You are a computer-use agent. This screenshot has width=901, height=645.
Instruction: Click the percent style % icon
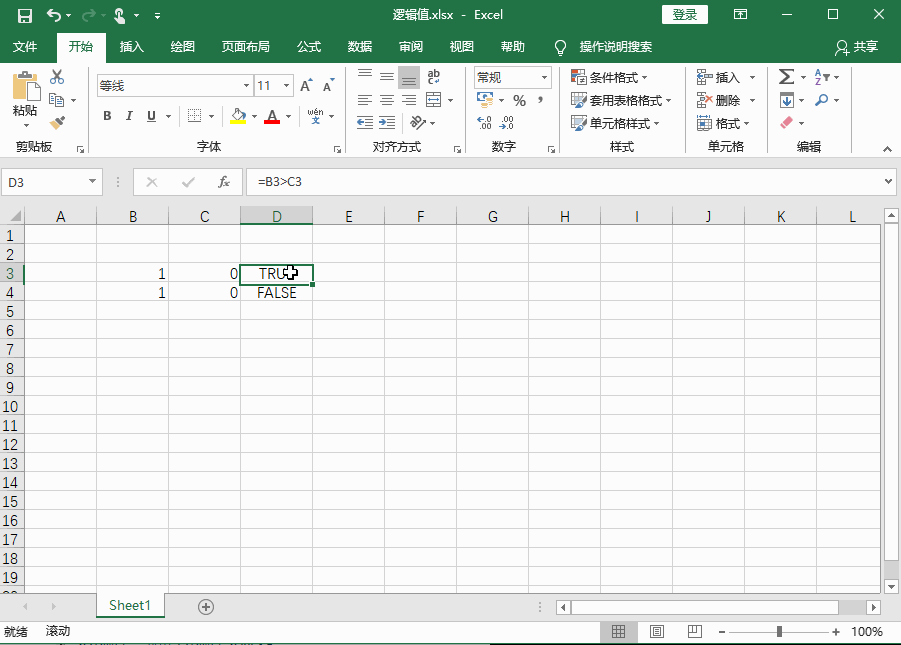tap(520, 99)
